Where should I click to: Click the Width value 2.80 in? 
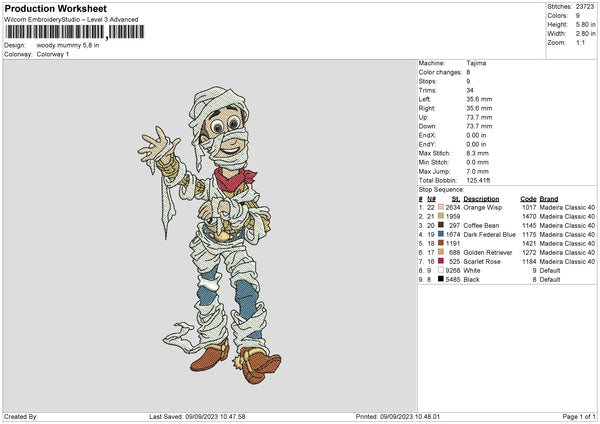point(585,34)
